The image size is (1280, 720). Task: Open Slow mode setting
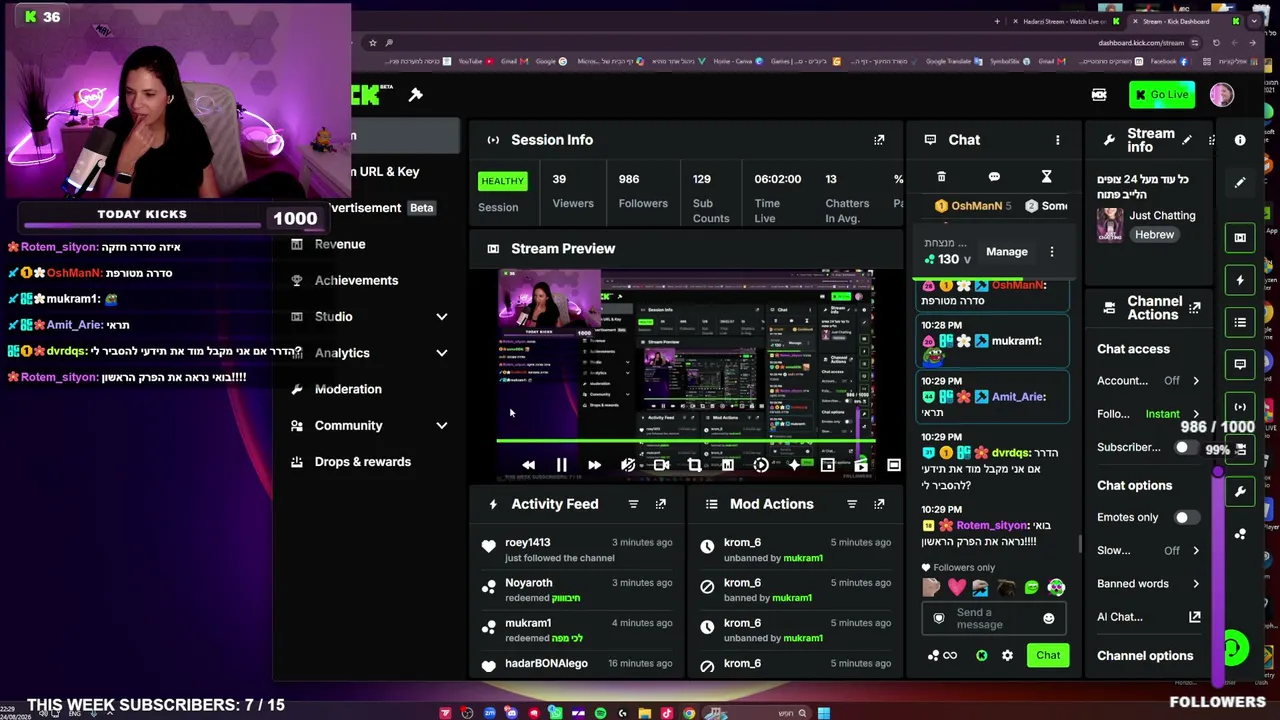point(1149,551)
